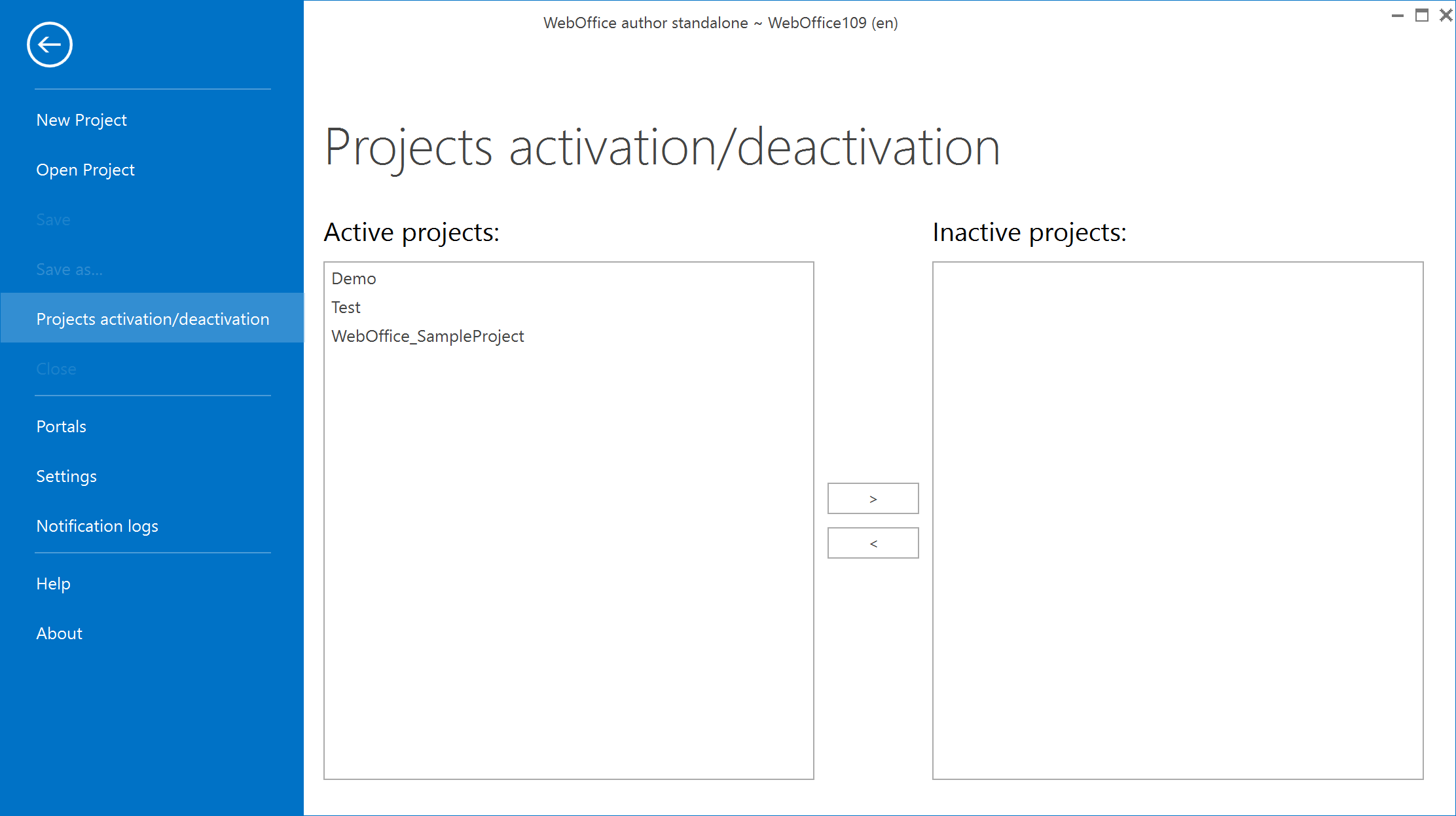Click the Active projects list area
The width and height of the screenshot is (1456, 816).
568,524
